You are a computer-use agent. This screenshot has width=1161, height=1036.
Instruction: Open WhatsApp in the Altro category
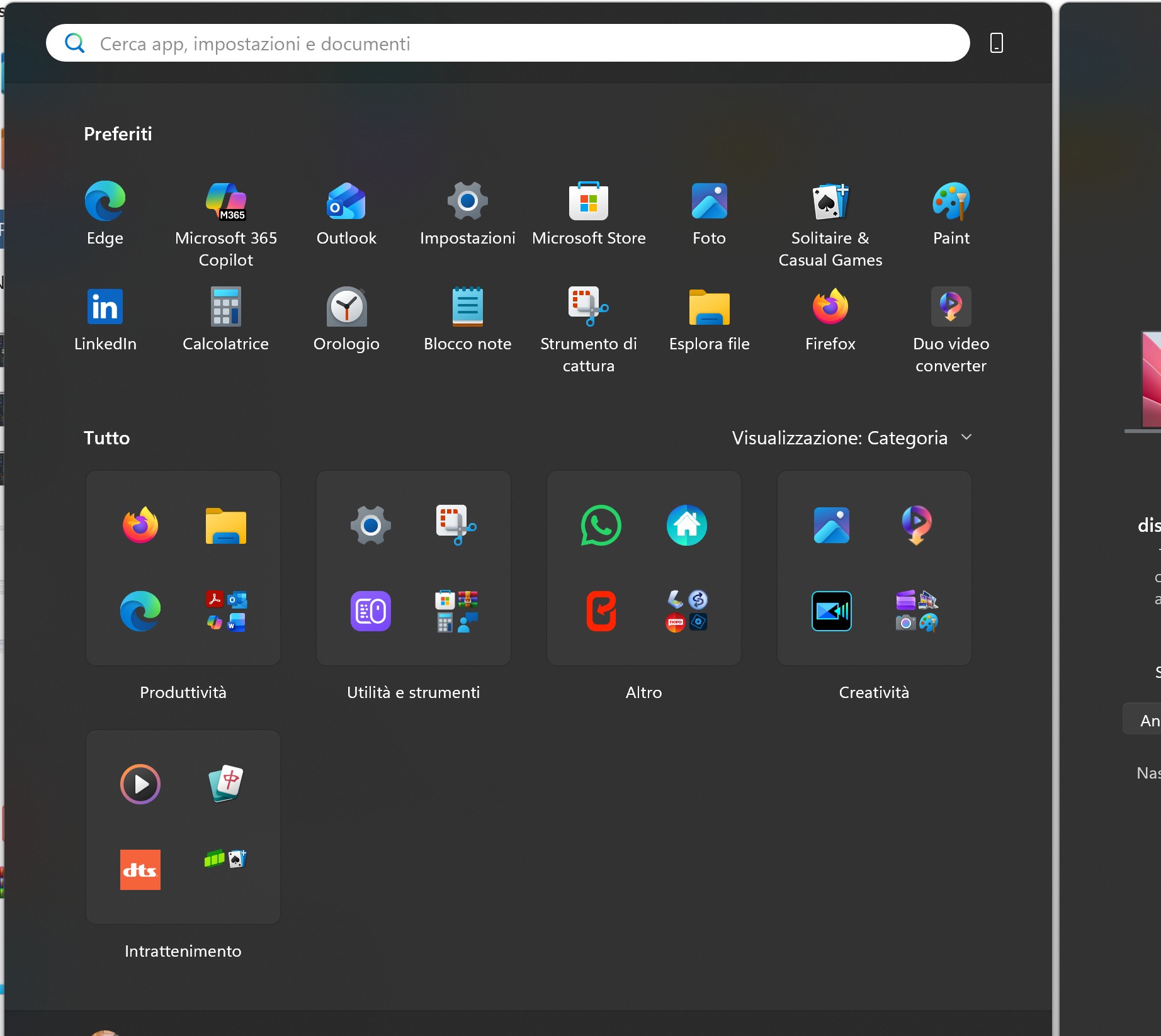tap(601, 525)
